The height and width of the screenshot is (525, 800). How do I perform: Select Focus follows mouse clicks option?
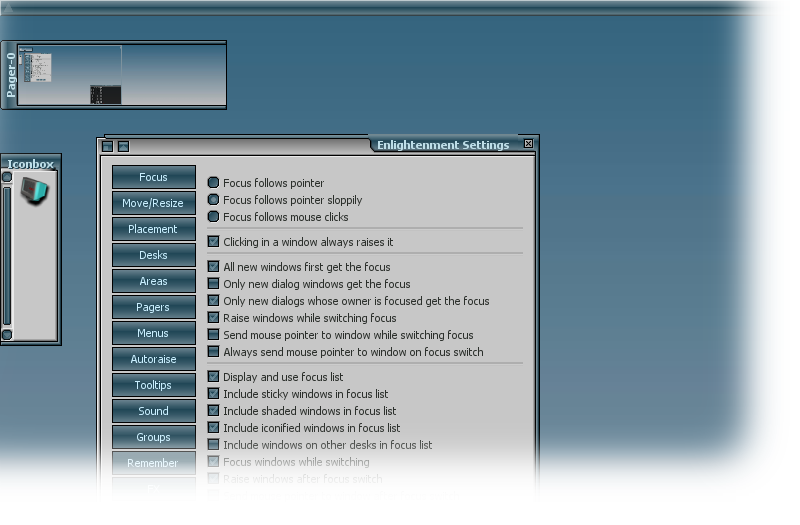[213, 216]
